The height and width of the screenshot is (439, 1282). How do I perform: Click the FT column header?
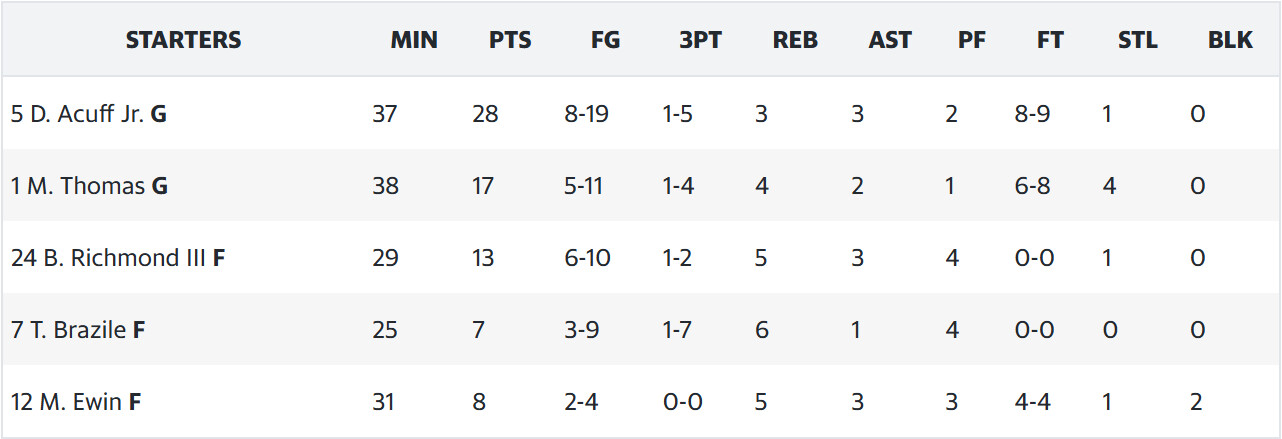1051,40
